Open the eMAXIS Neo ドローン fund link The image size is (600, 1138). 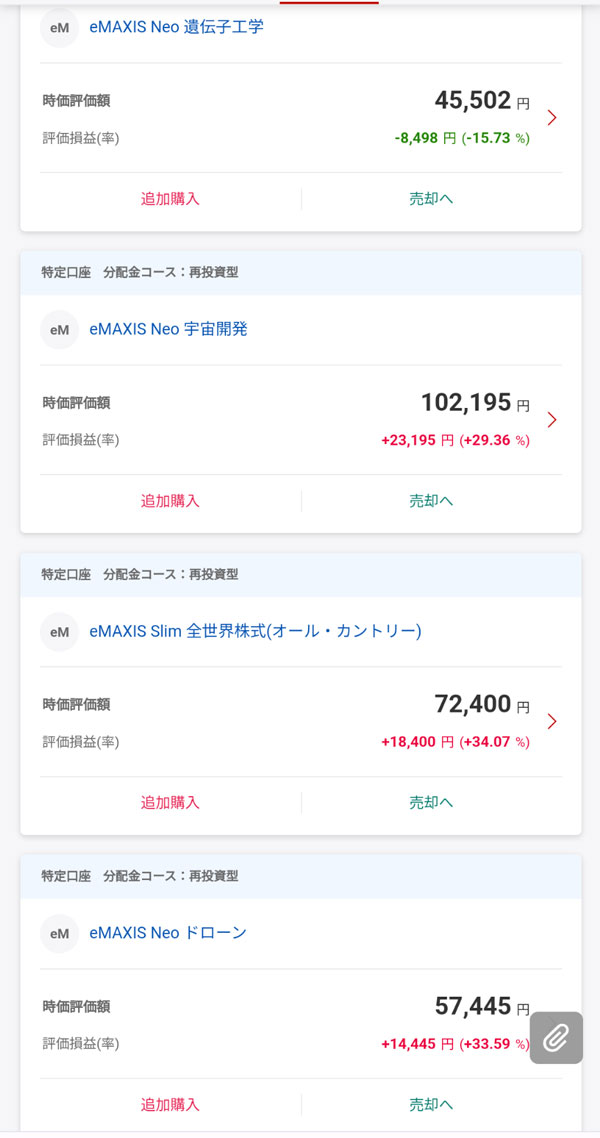[168, 933]
